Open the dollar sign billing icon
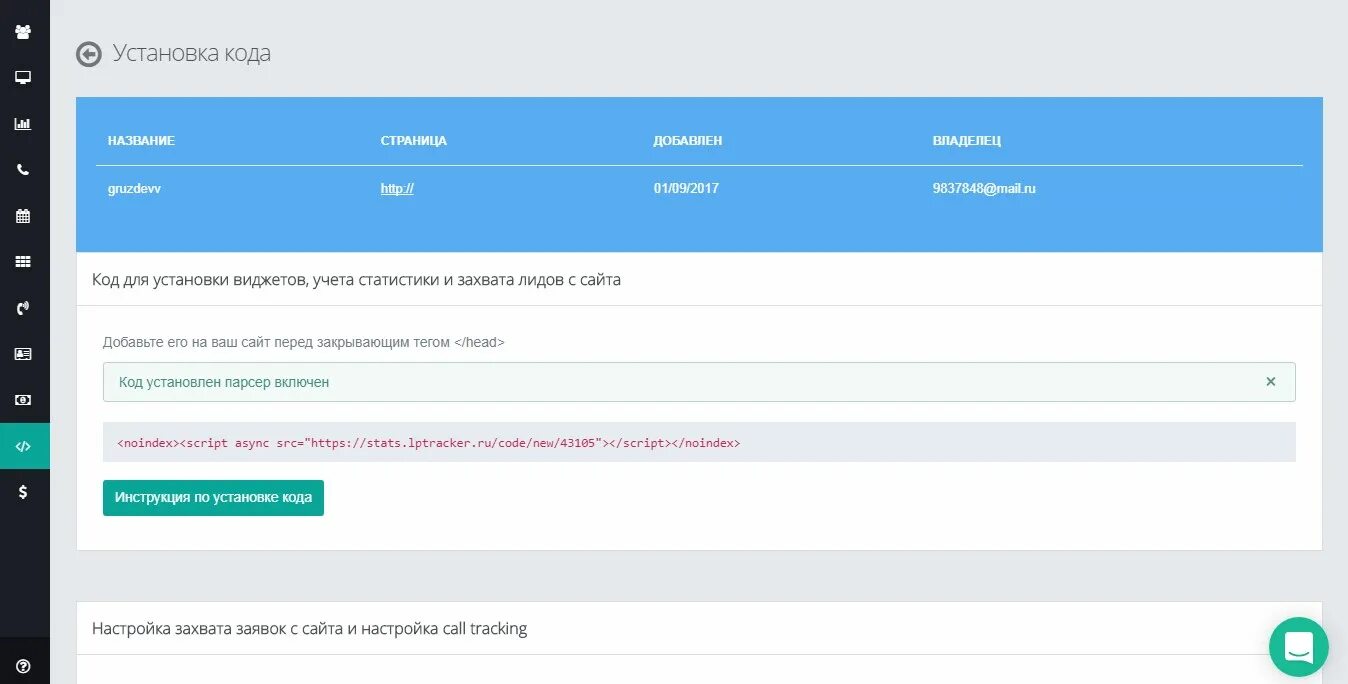 (x=23, y=492)
